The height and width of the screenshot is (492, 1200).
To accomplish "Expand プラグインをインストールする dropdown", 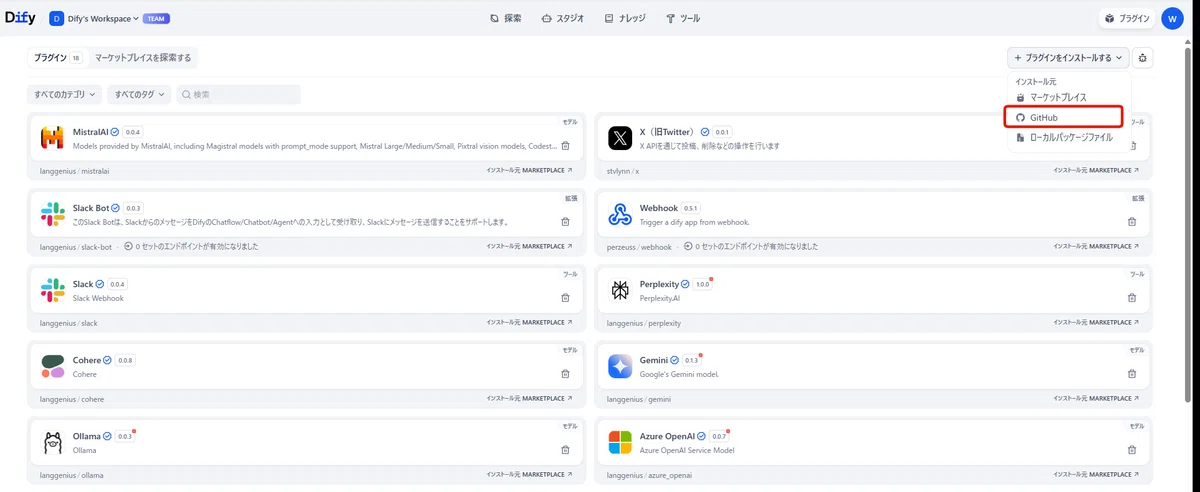I will click(x=1069, y=58).
